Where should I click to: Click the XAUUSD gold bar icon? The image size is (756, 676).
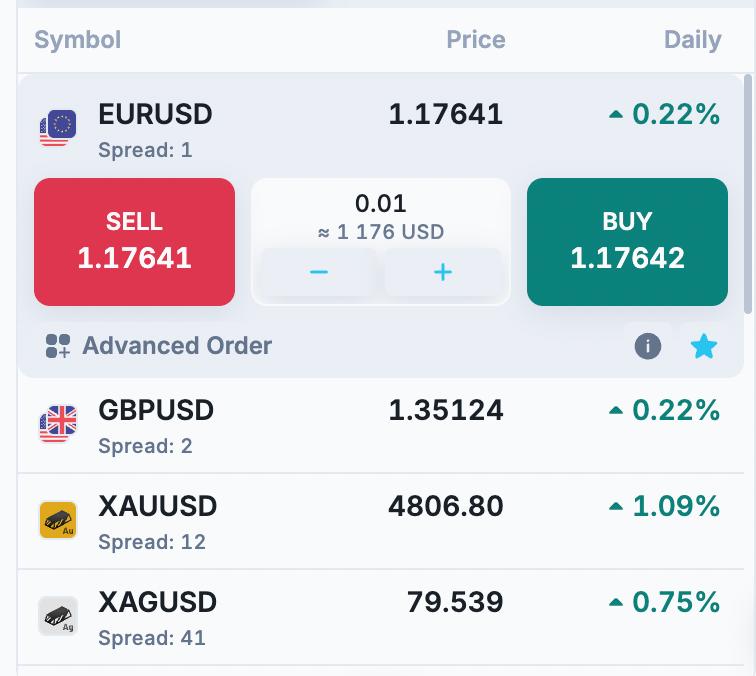[58, 520]
